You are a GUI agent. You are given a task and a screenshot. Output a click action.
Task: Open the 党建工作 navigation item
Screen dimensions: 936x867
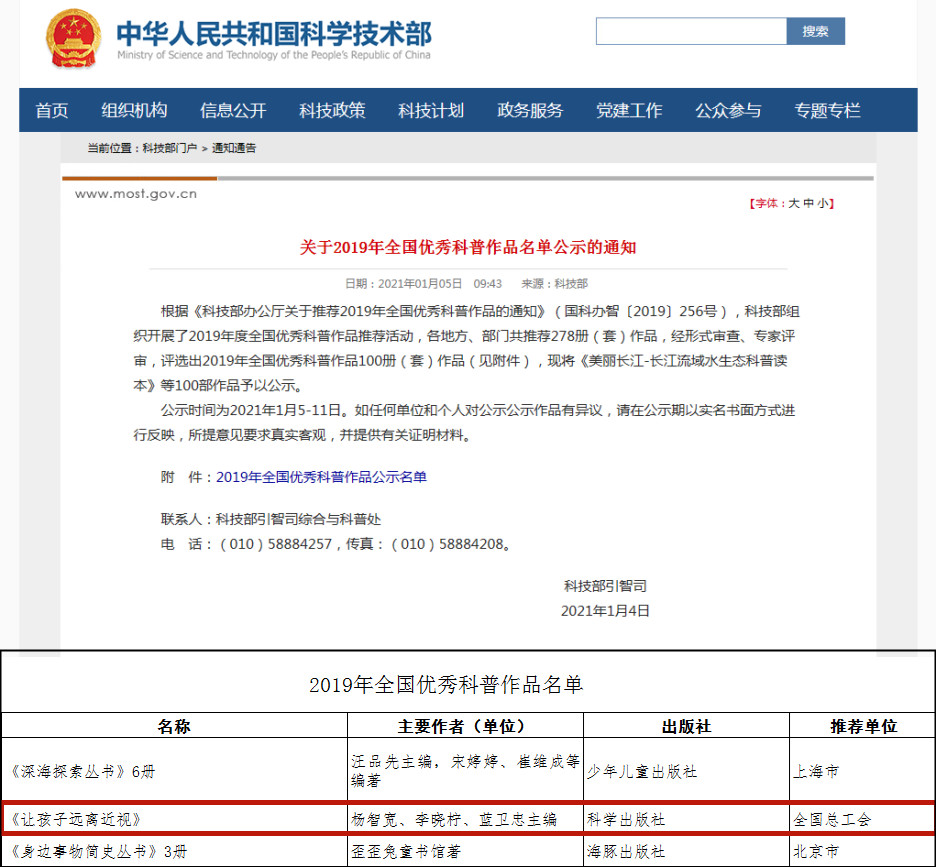(x=629, y=111)
